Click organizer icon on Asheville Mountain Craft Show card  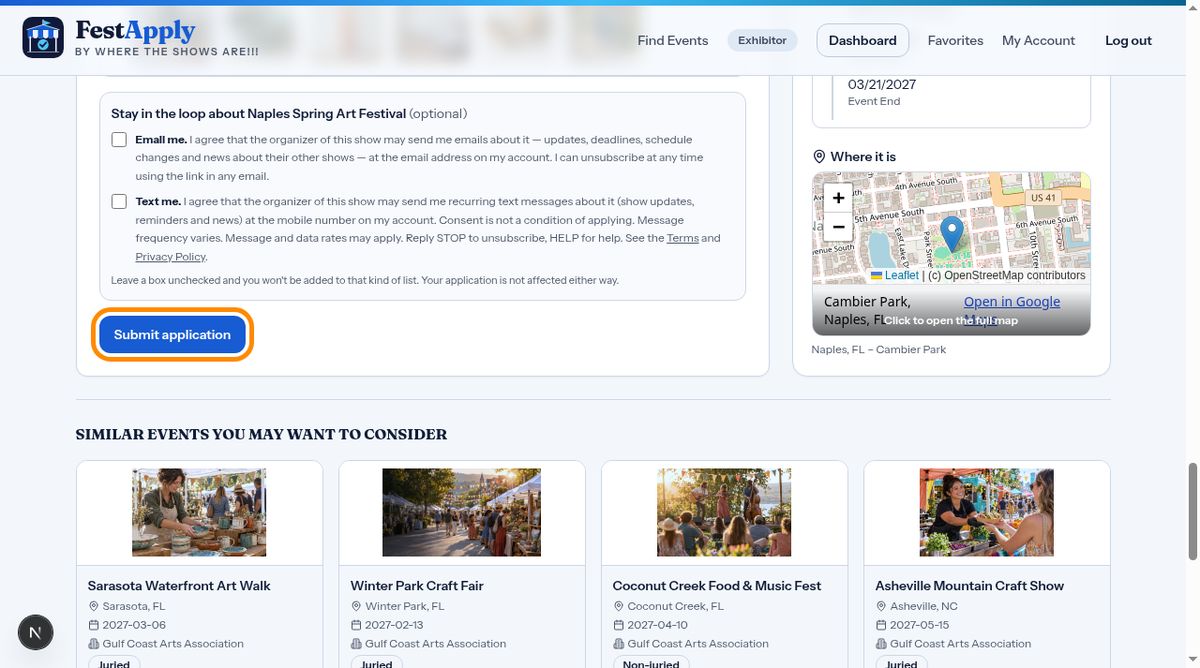coord(882,644)
